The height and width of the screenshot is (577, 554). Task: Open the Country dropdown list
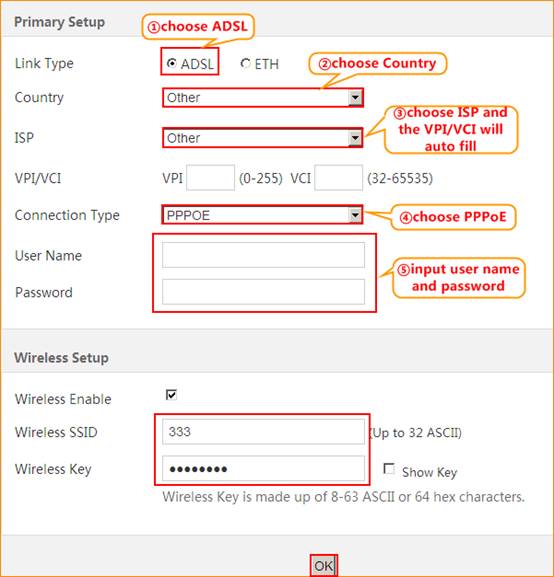click(263, 98)
